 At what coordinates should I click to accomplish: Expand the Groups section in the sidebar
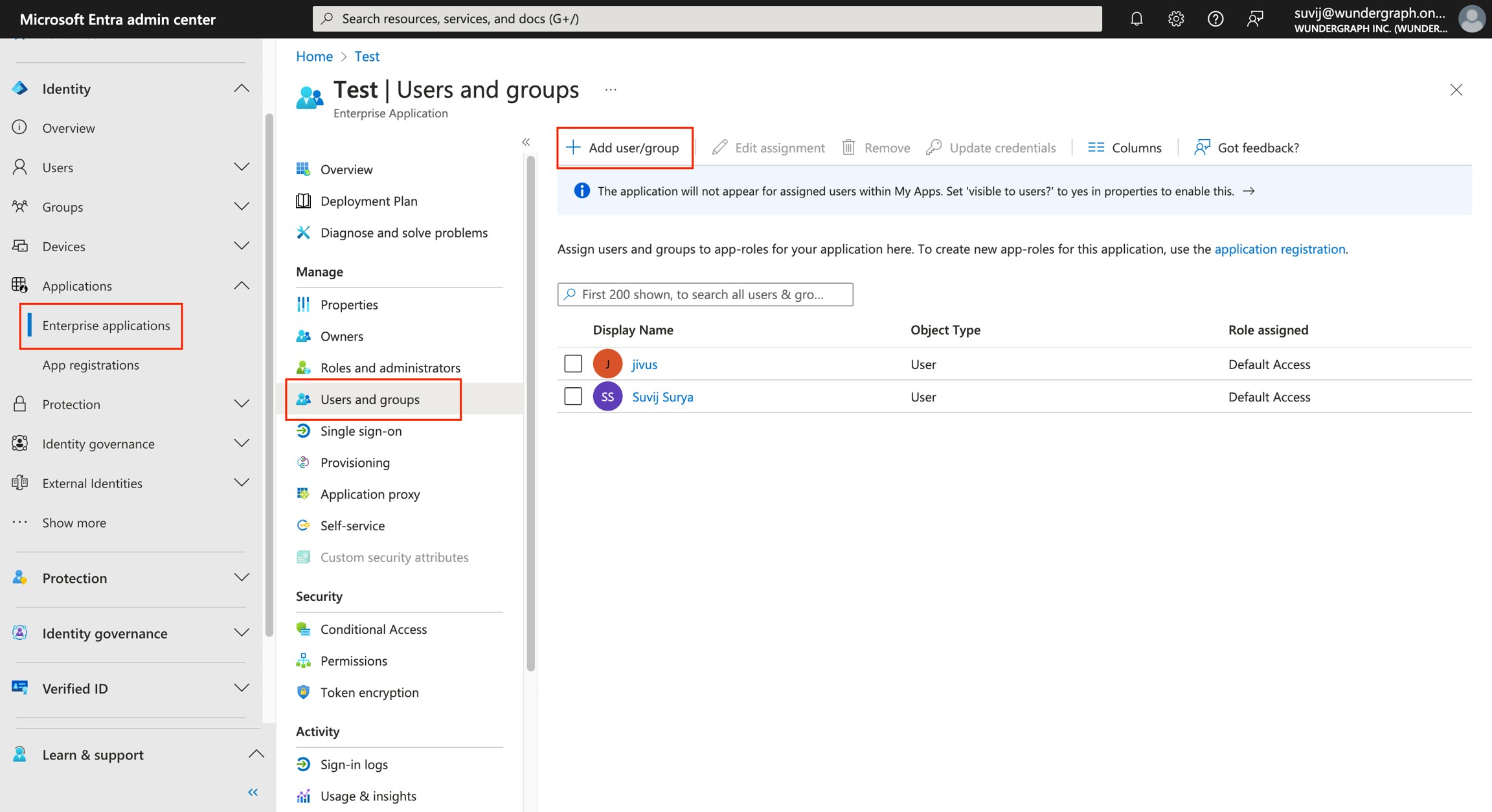pos(242,207)
